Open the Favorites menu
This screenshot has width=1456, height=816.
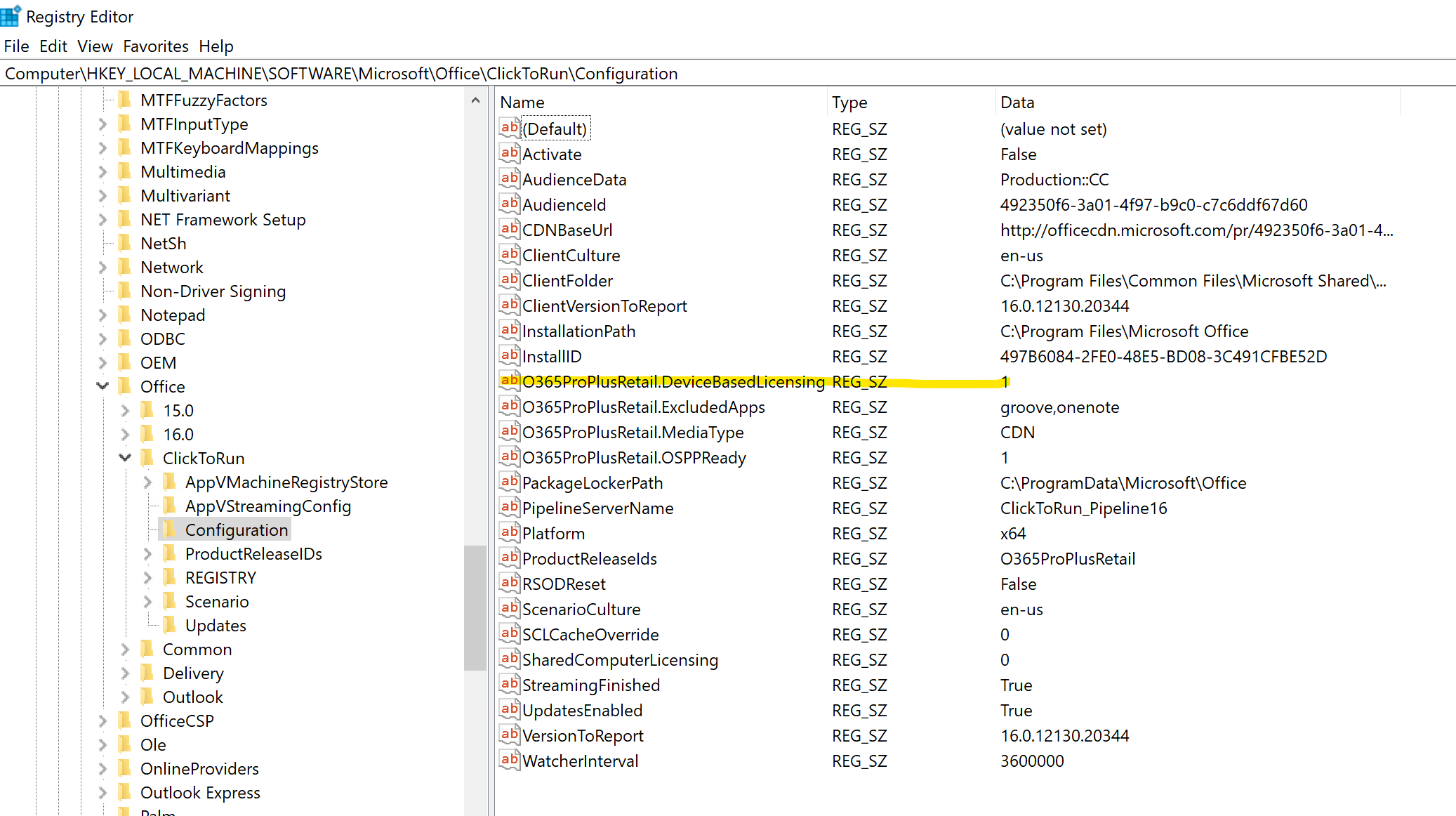coord(155,46)
